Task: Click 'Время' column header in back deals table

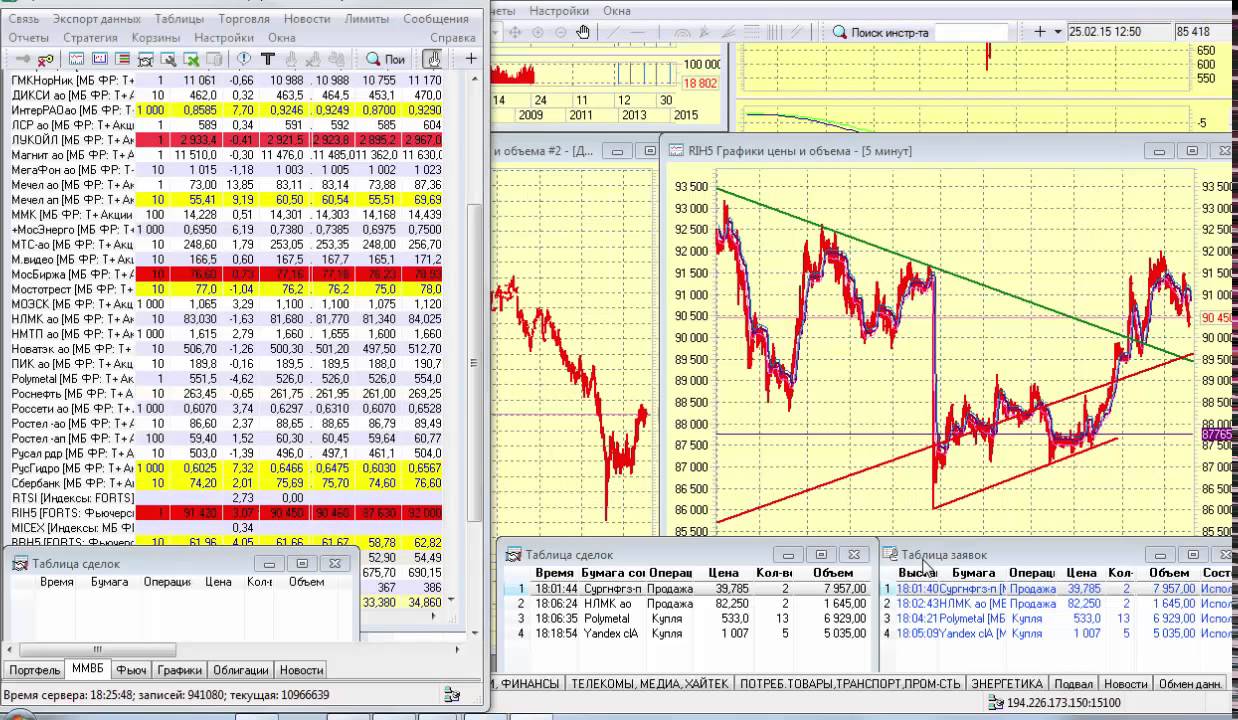Action: tap(553, 574)
